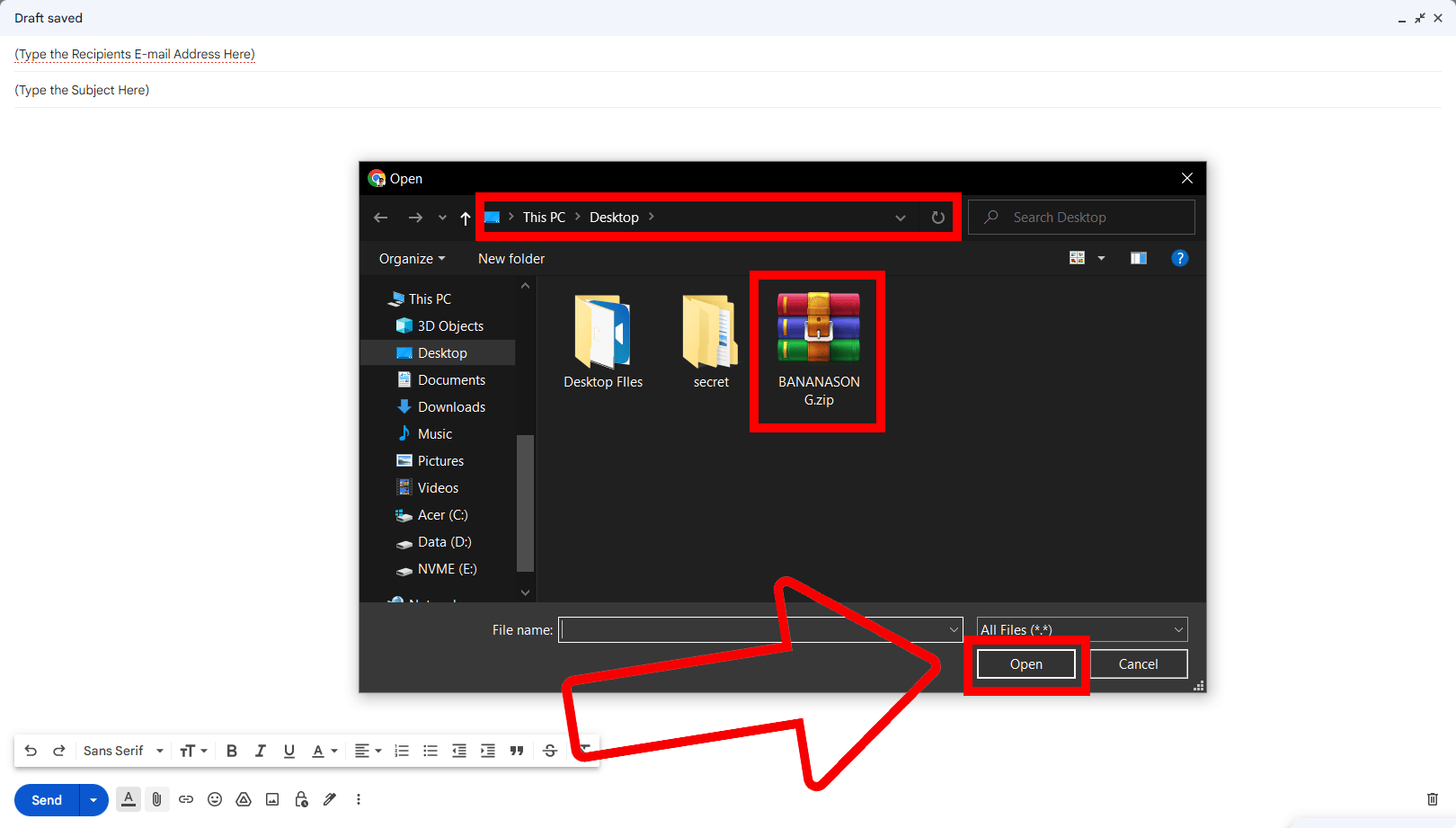Attach files with the paperclip icon
This screenshot has width=1456, height=828.
point(156,799)
